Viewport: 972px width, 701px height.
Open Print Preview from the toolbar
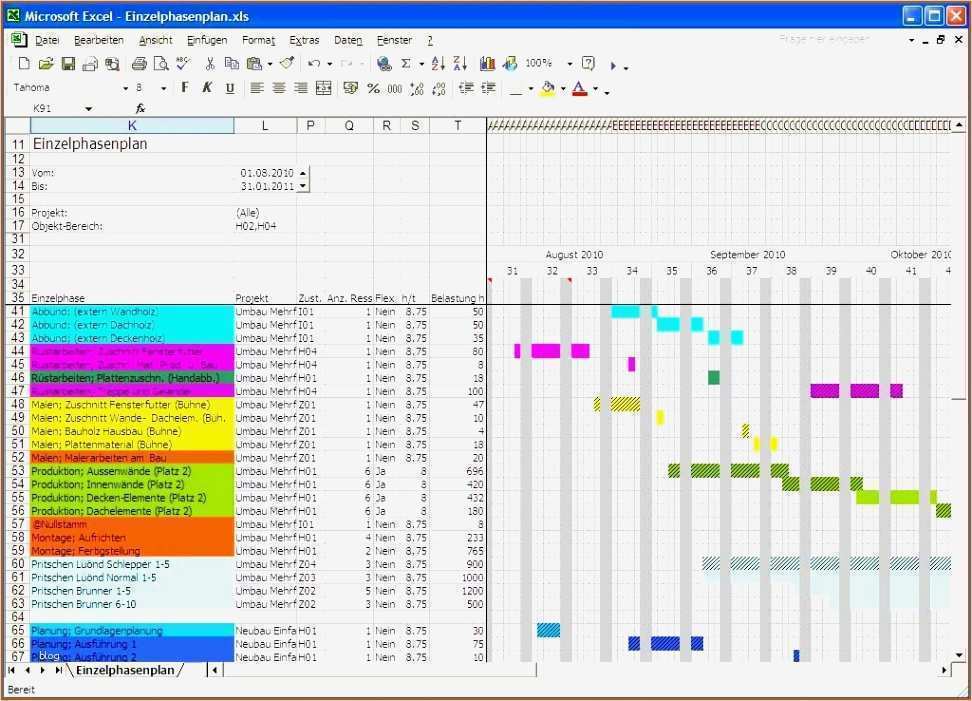[x=160, y=63]
